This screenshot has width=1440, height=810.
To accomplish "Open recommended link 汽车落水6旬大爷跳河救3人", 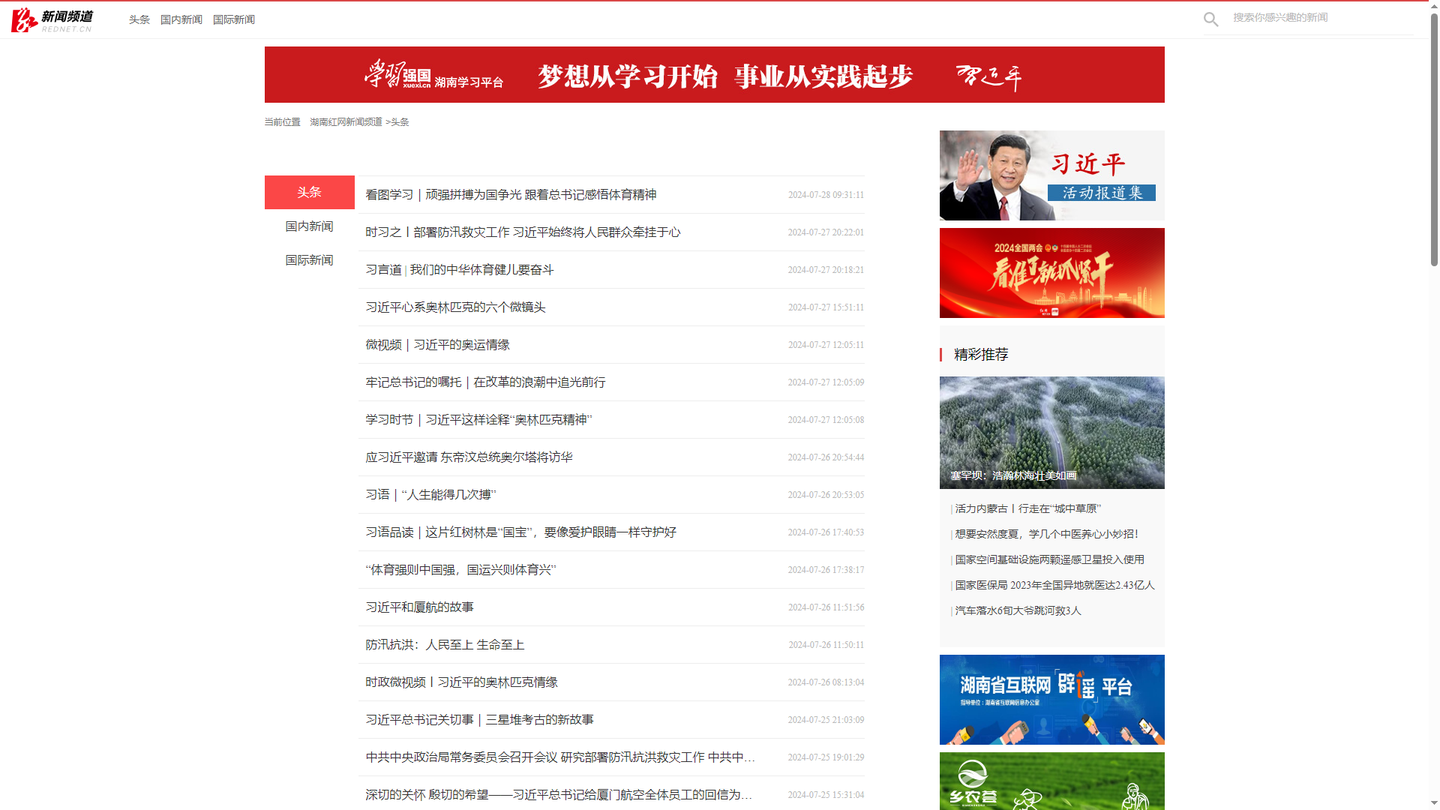I will point(1018,611).
